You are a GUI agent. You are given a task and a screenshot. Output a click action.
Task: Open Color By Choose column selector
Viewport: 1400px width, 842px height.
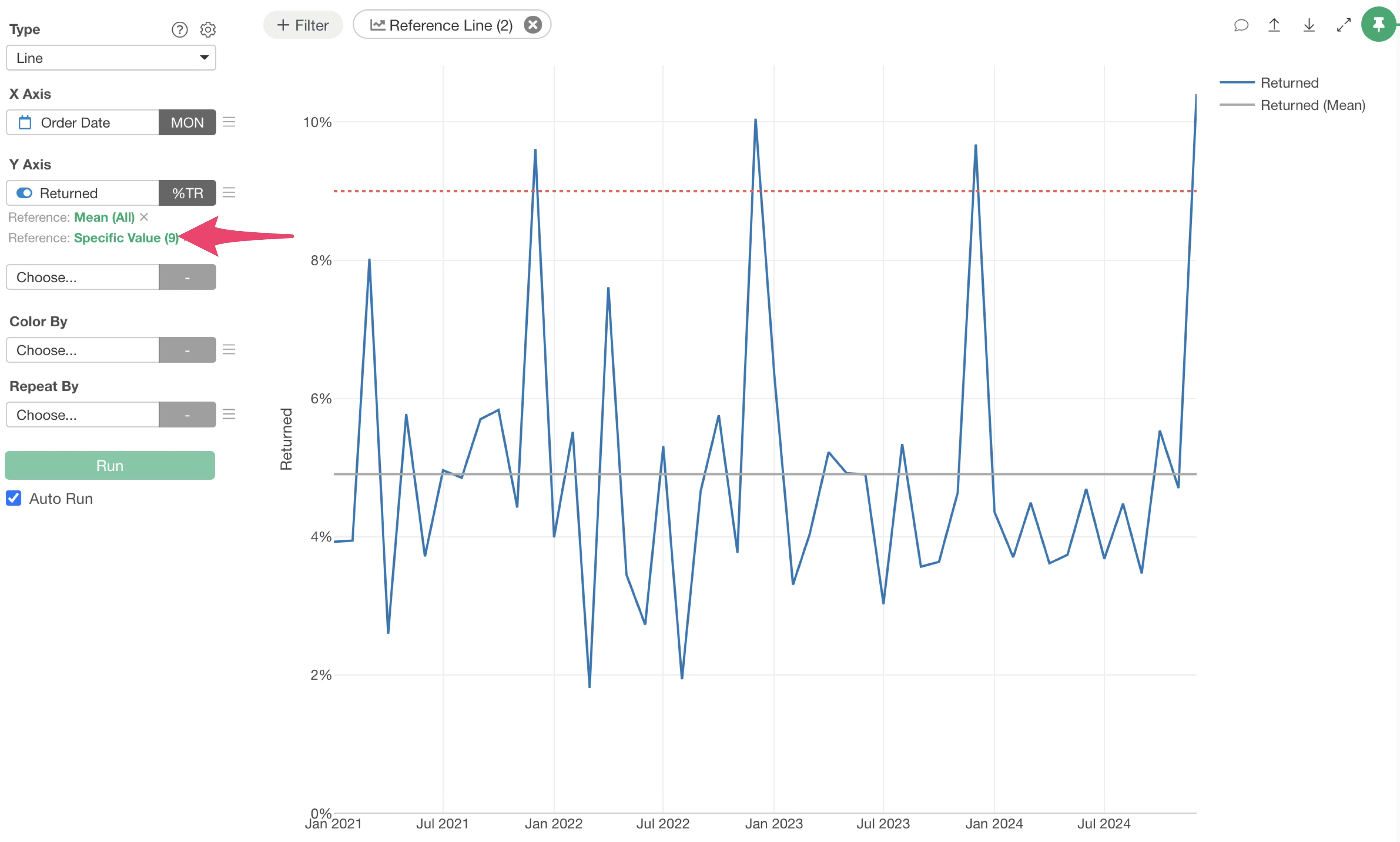[x=82, y=350]
